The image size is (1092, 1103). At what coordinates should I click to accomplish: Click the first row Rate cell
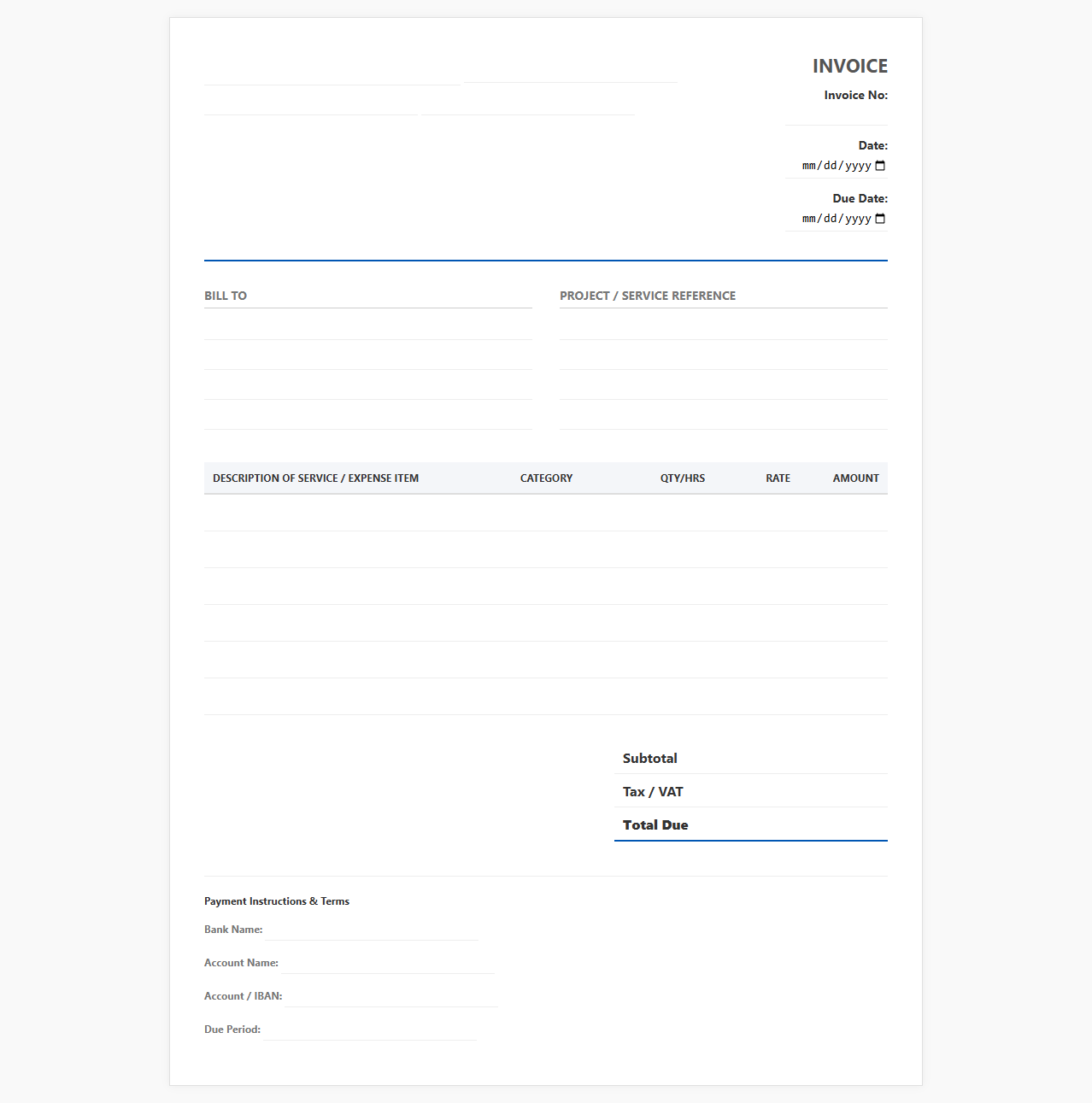click(757, 513)
